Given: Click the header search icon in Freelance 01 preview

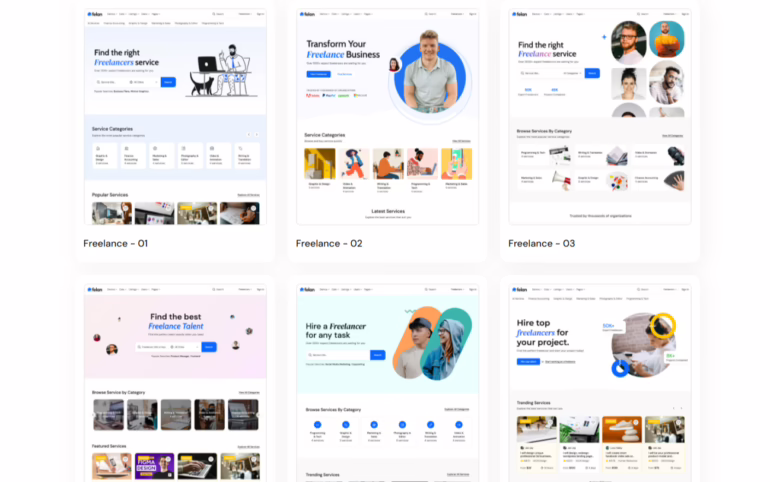Looking at the screenshot, I should tap(214, 14).
